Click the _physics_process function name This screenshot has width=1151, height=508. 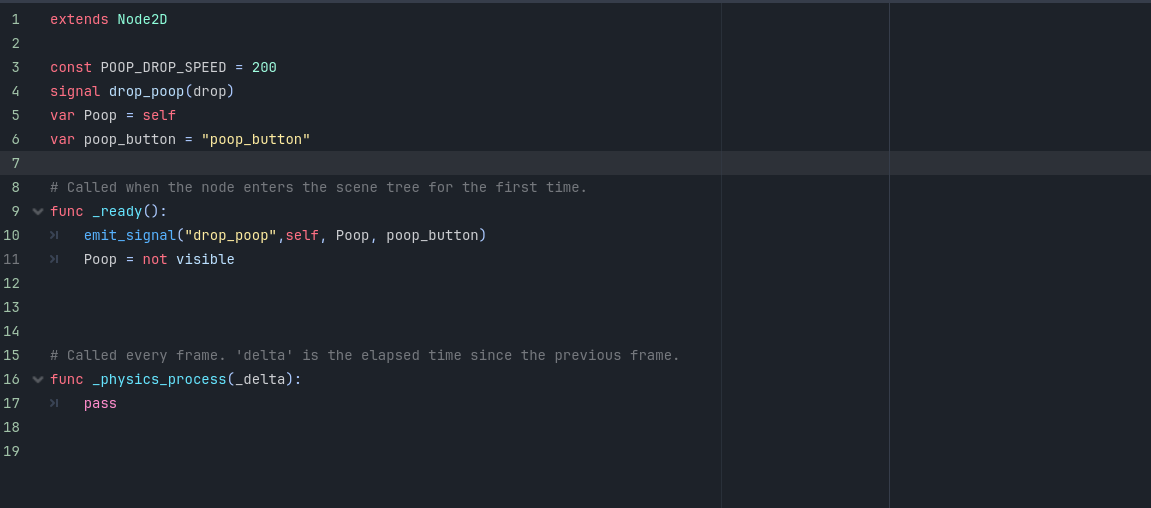159,380
